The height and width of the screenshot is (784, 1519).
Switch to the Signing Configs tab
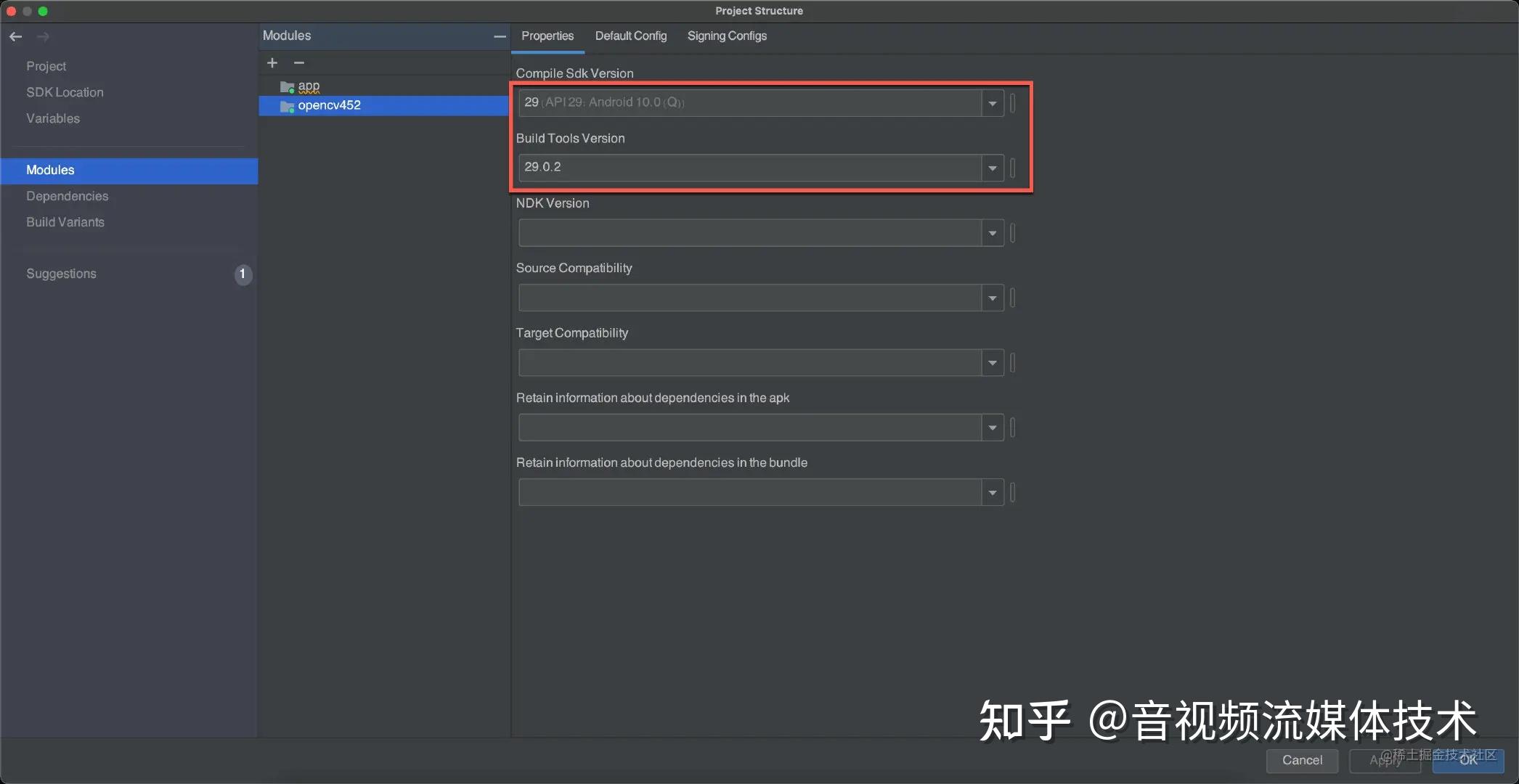pos(727,36)
